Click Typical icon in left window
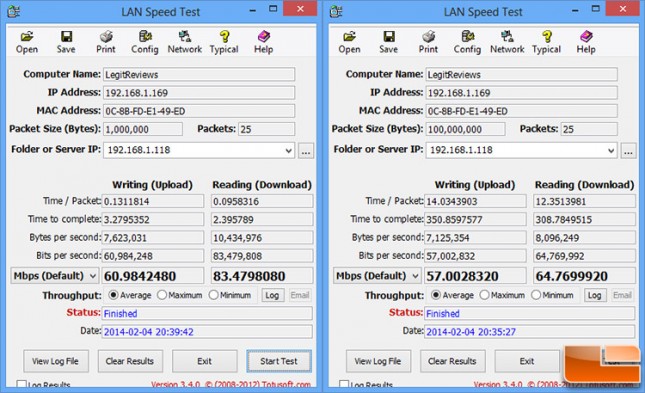This screenshot has height=393, width=645. click(x=224, y=42)
